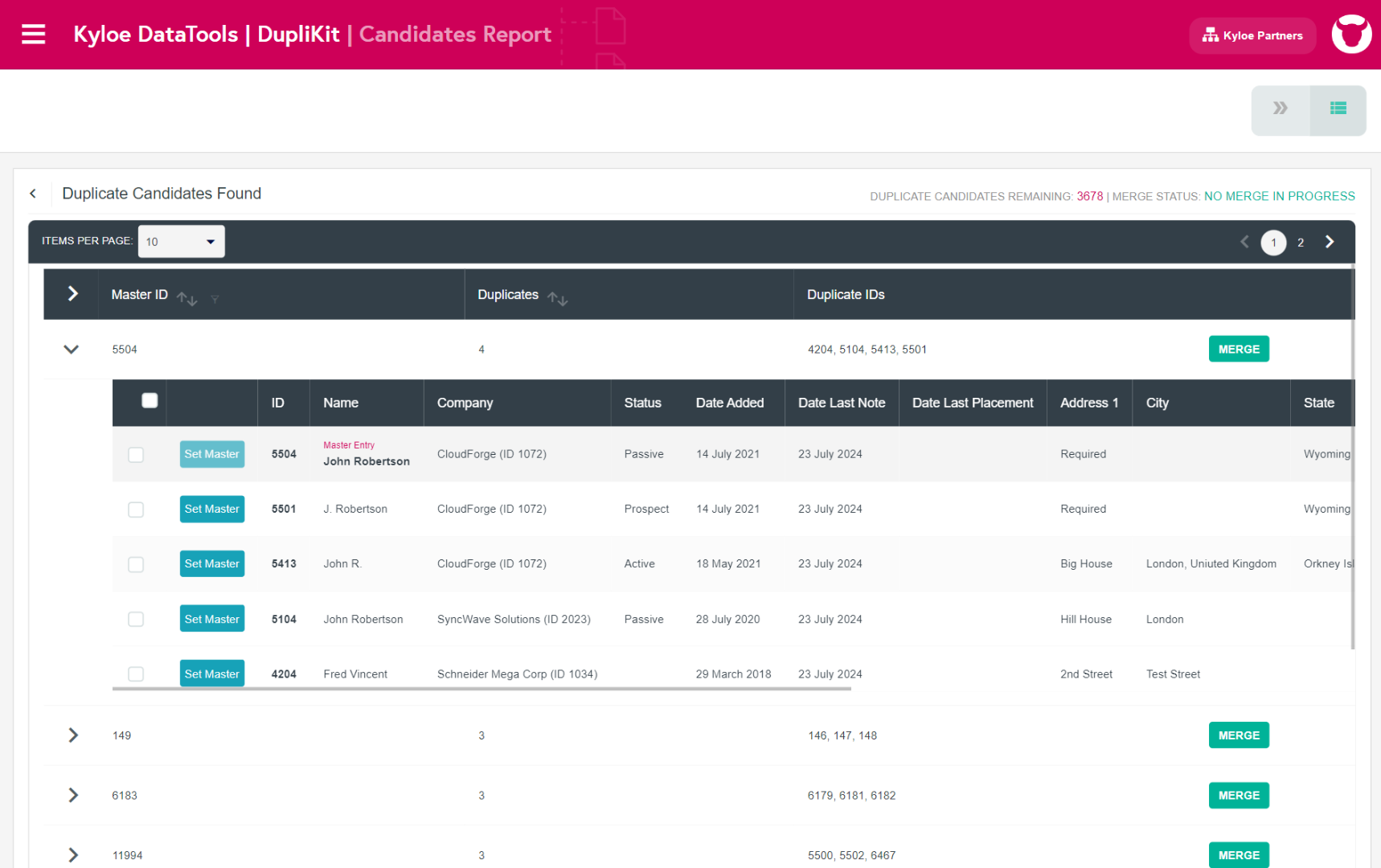Expand the row for Master ID 149
The height and width of the screenshot is (868, 1381).
click(x=73, y=735)
